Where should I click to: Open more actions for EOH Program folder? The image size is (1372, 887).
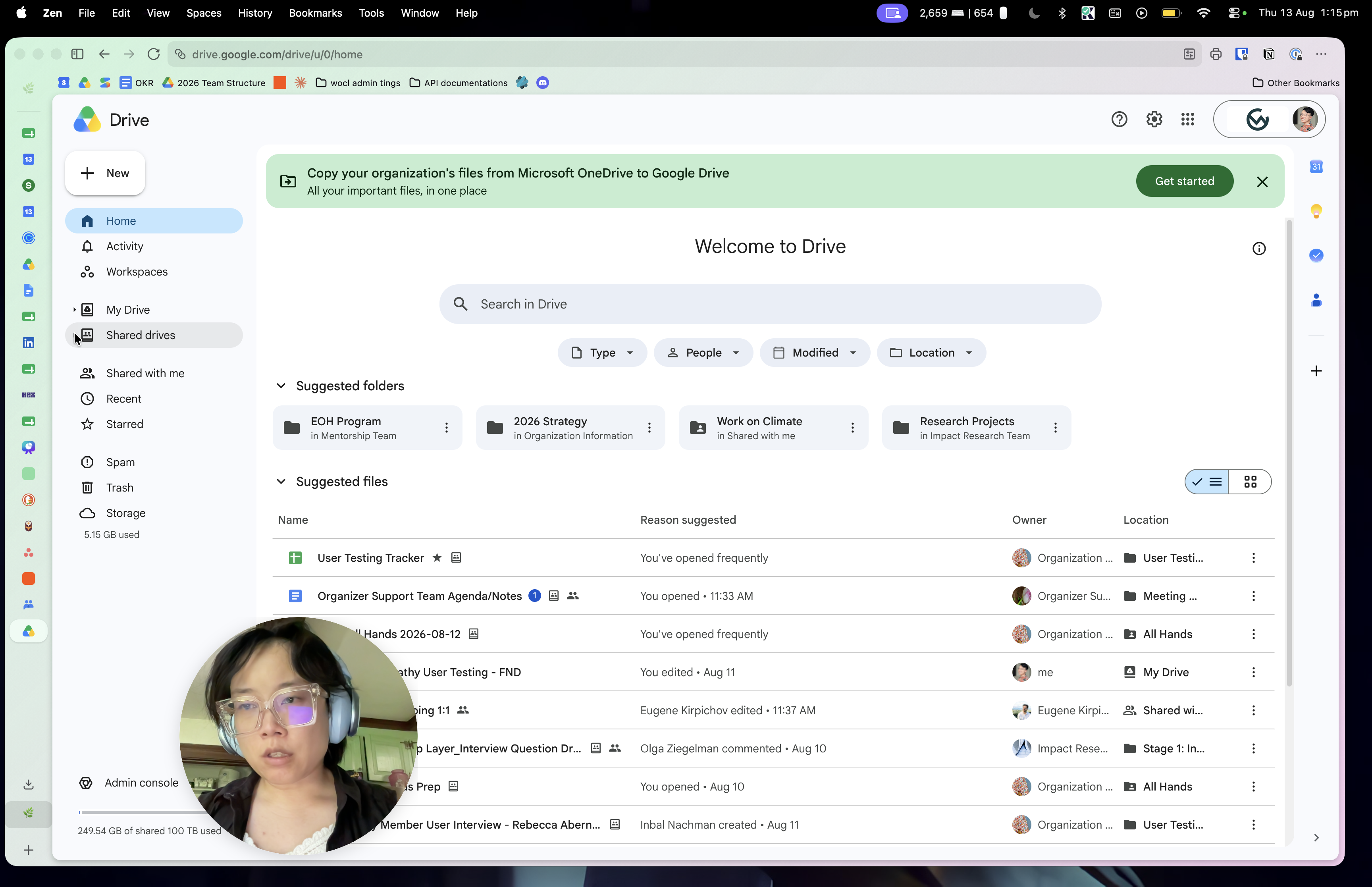click(446, 427)
